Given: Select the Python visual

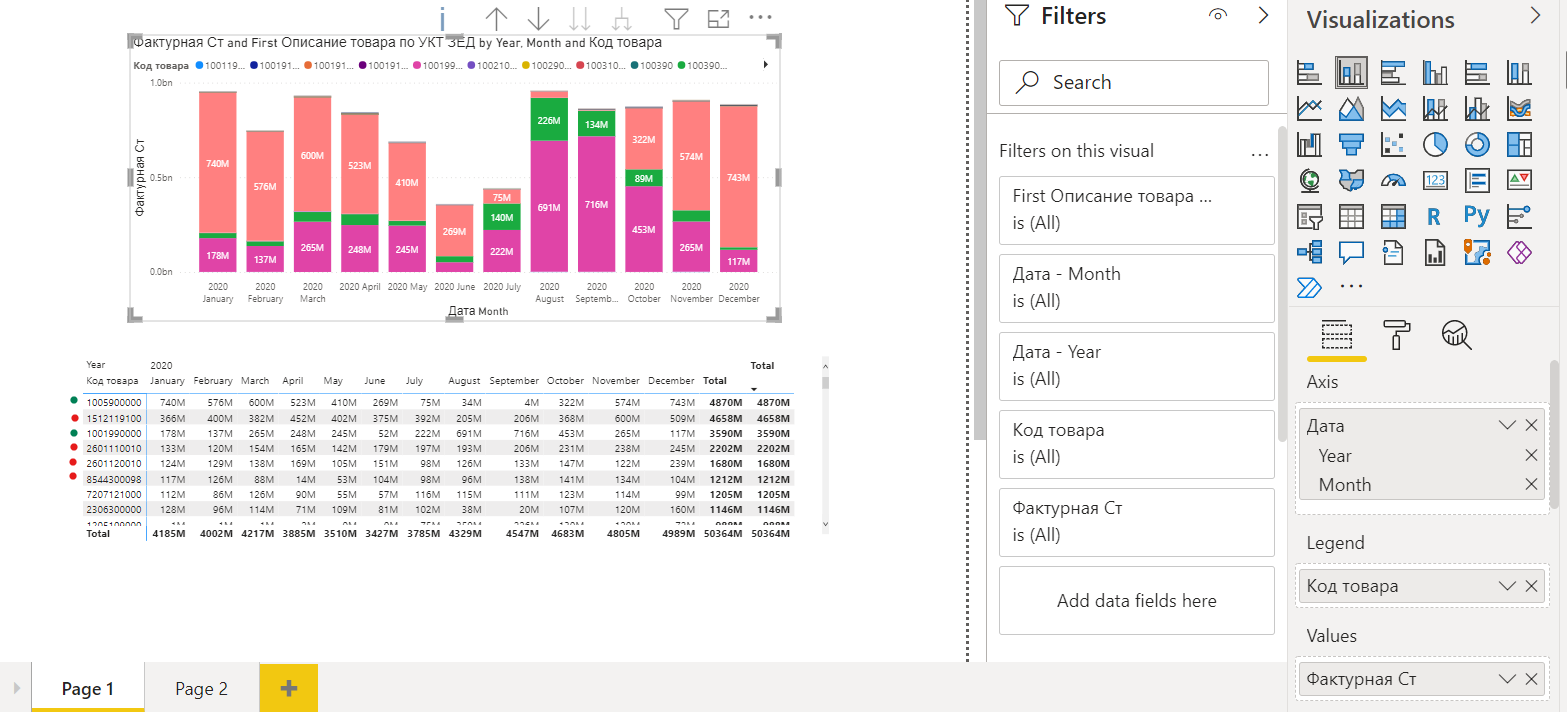Looking at the screenshot, I should 1477,215.
